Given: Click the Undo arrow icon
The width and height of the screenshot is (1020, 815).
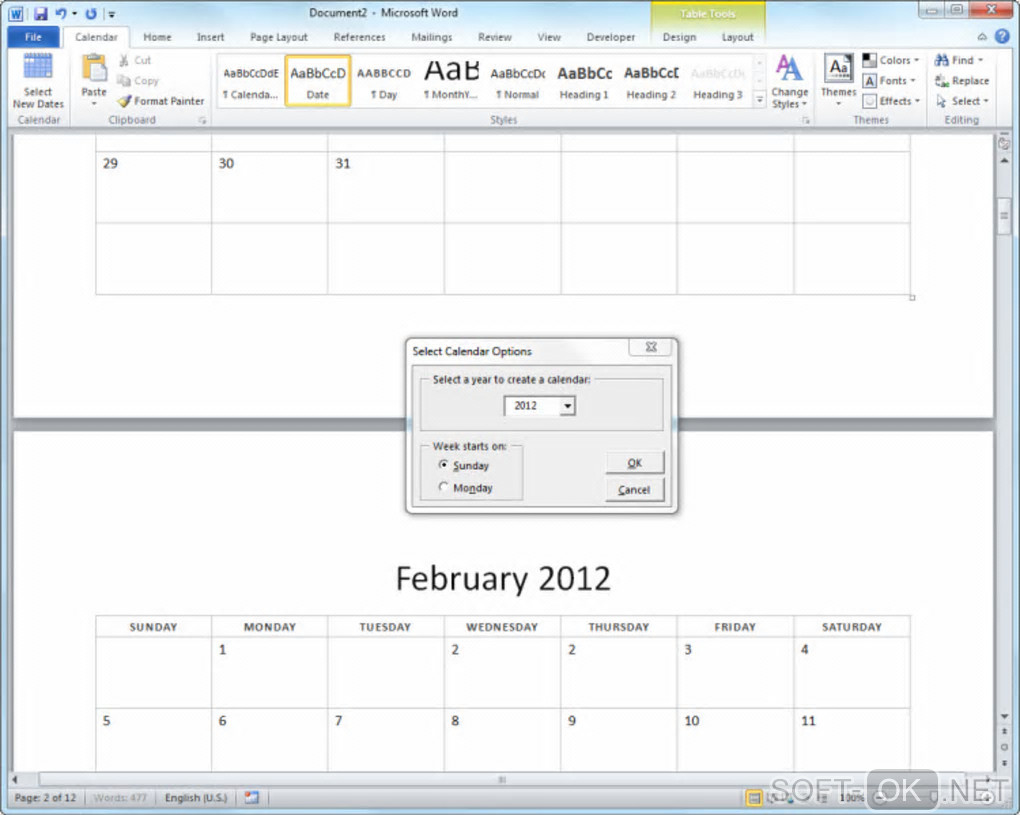Looking at the screenshot, I should coord(60,13).
